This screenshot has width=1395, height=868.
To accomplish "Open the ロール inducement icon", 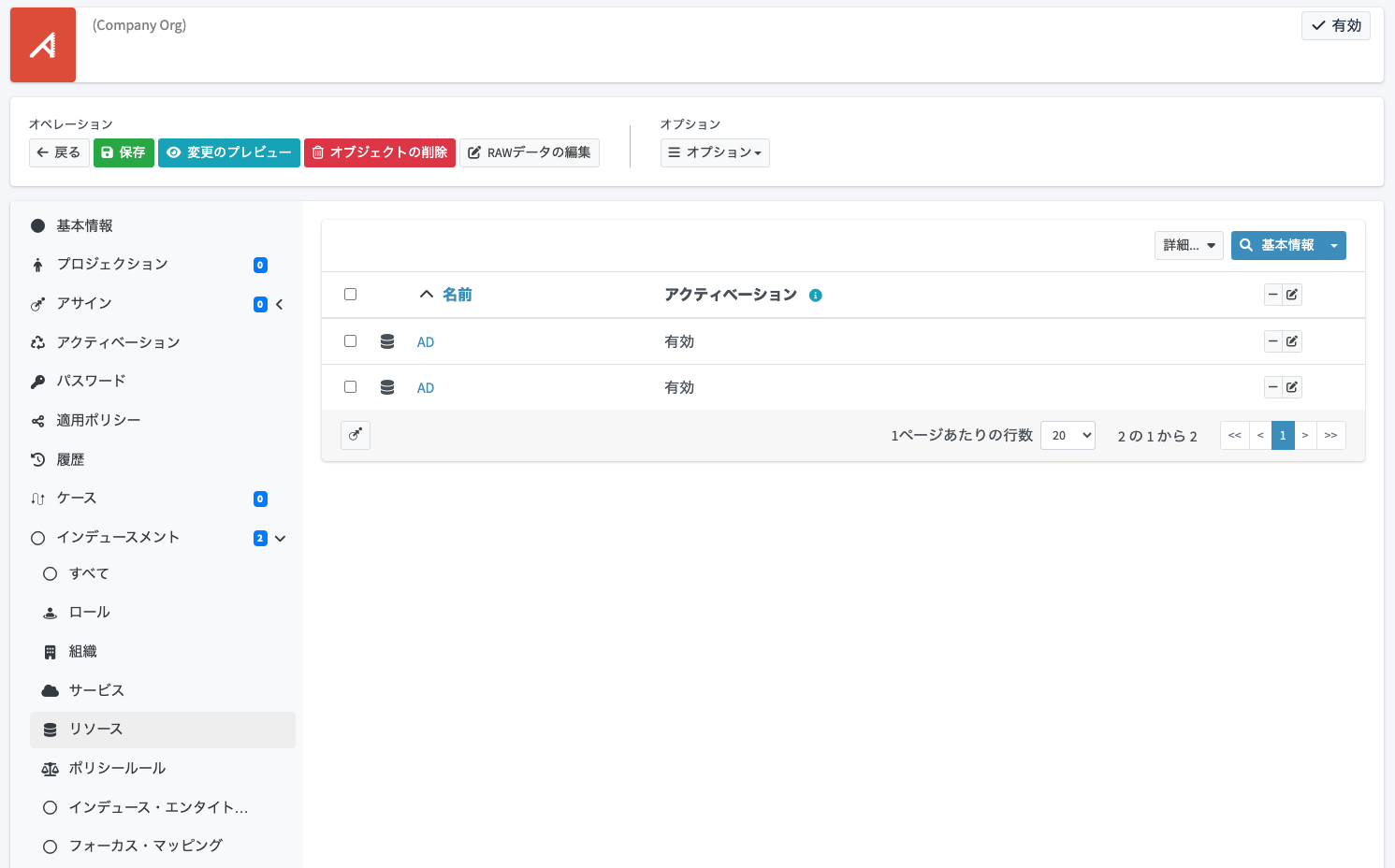I will [x=51, y=613].
